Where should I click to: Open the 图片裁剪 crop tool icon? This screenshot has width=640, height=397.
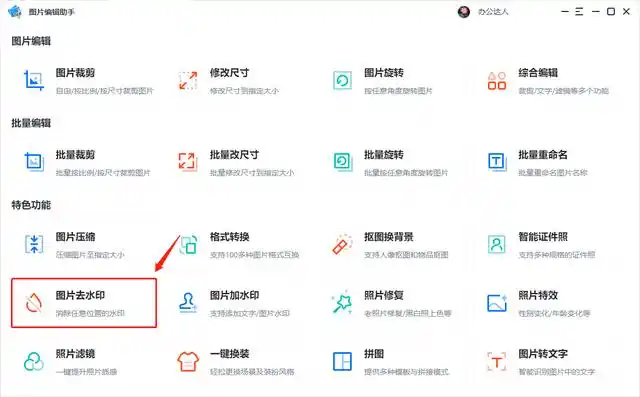click(x=34, y=80)
